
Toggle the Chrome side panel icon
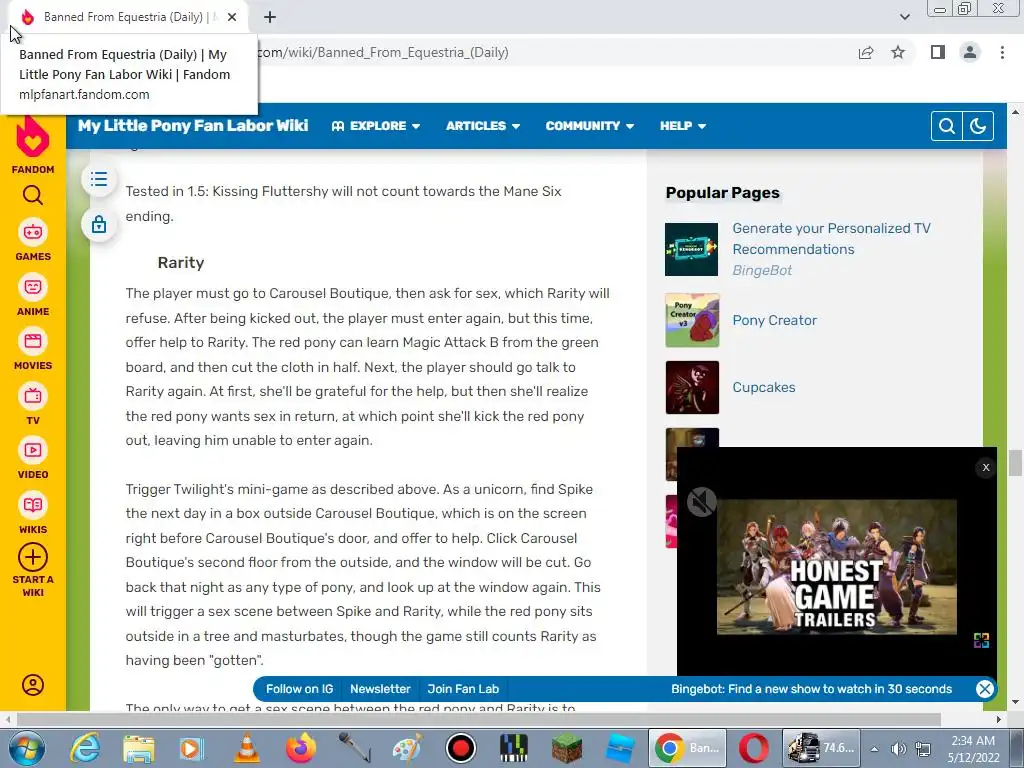point(938,52)
